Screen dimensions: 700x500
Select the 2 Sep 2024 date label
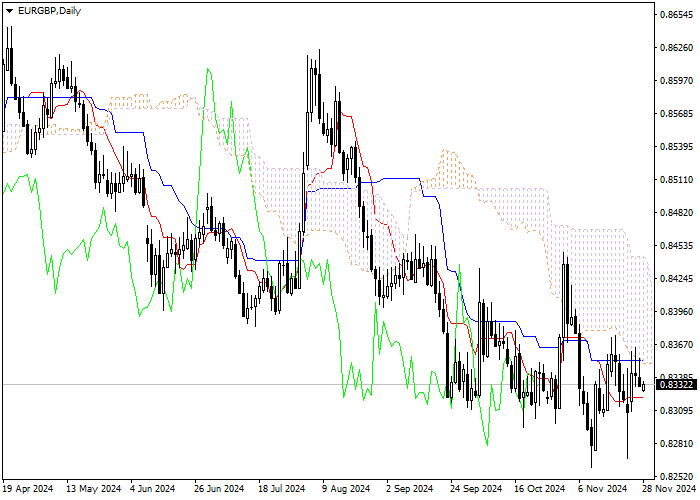coord(409,489)
